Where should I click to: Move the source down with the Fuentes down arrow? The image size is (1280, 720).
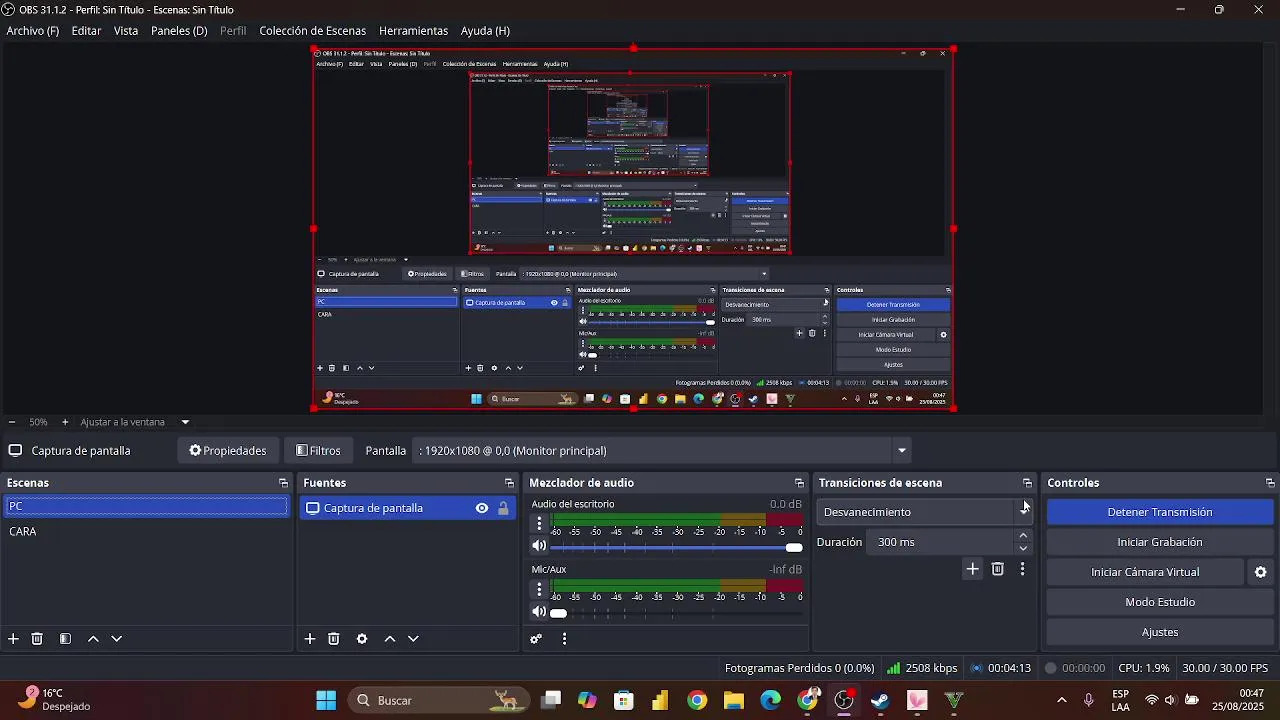pyautogui.click(x=413, y=639)
